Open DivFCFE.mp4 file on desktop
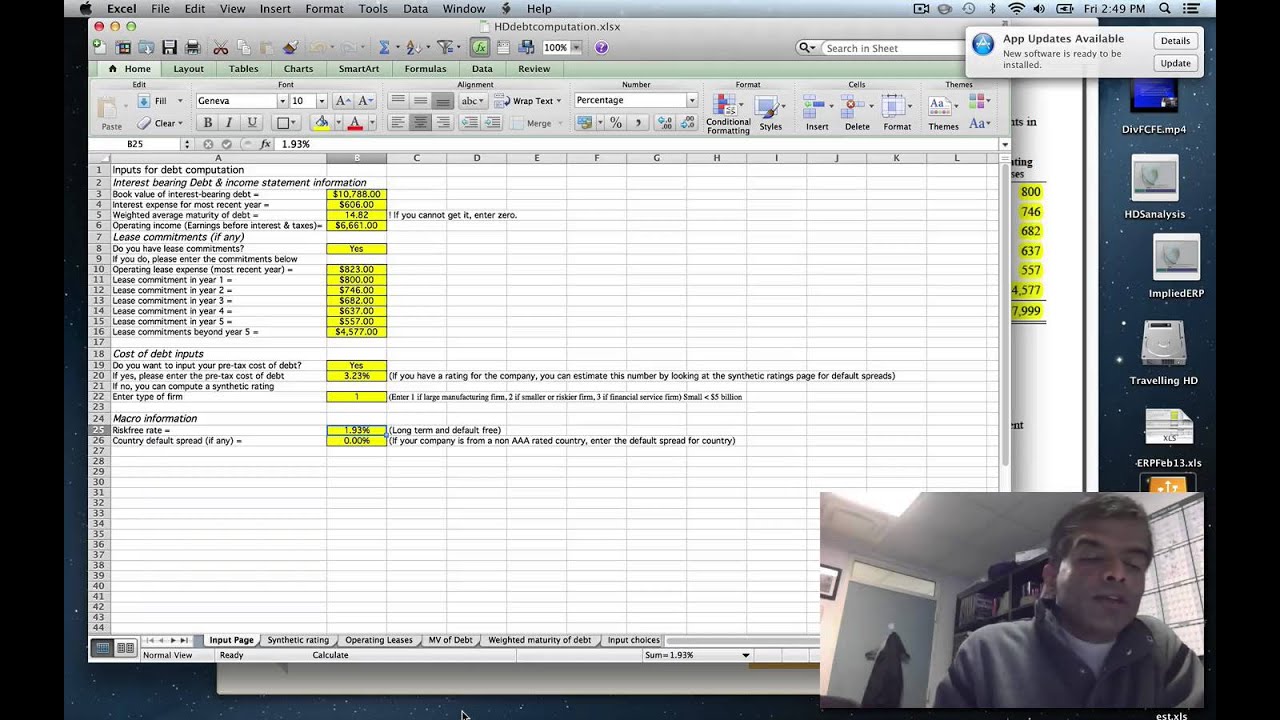 1154,106
